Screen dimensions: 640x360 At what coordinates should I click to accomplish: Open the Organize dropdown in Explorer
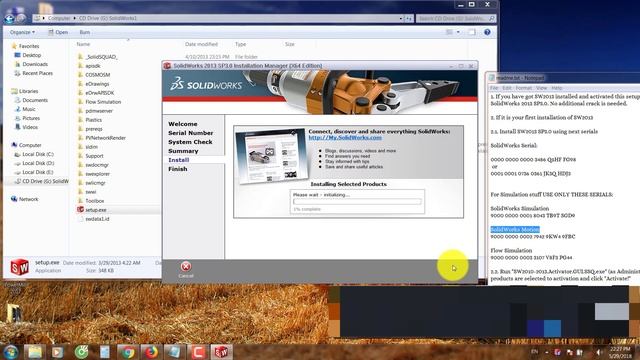click(22, 32)
